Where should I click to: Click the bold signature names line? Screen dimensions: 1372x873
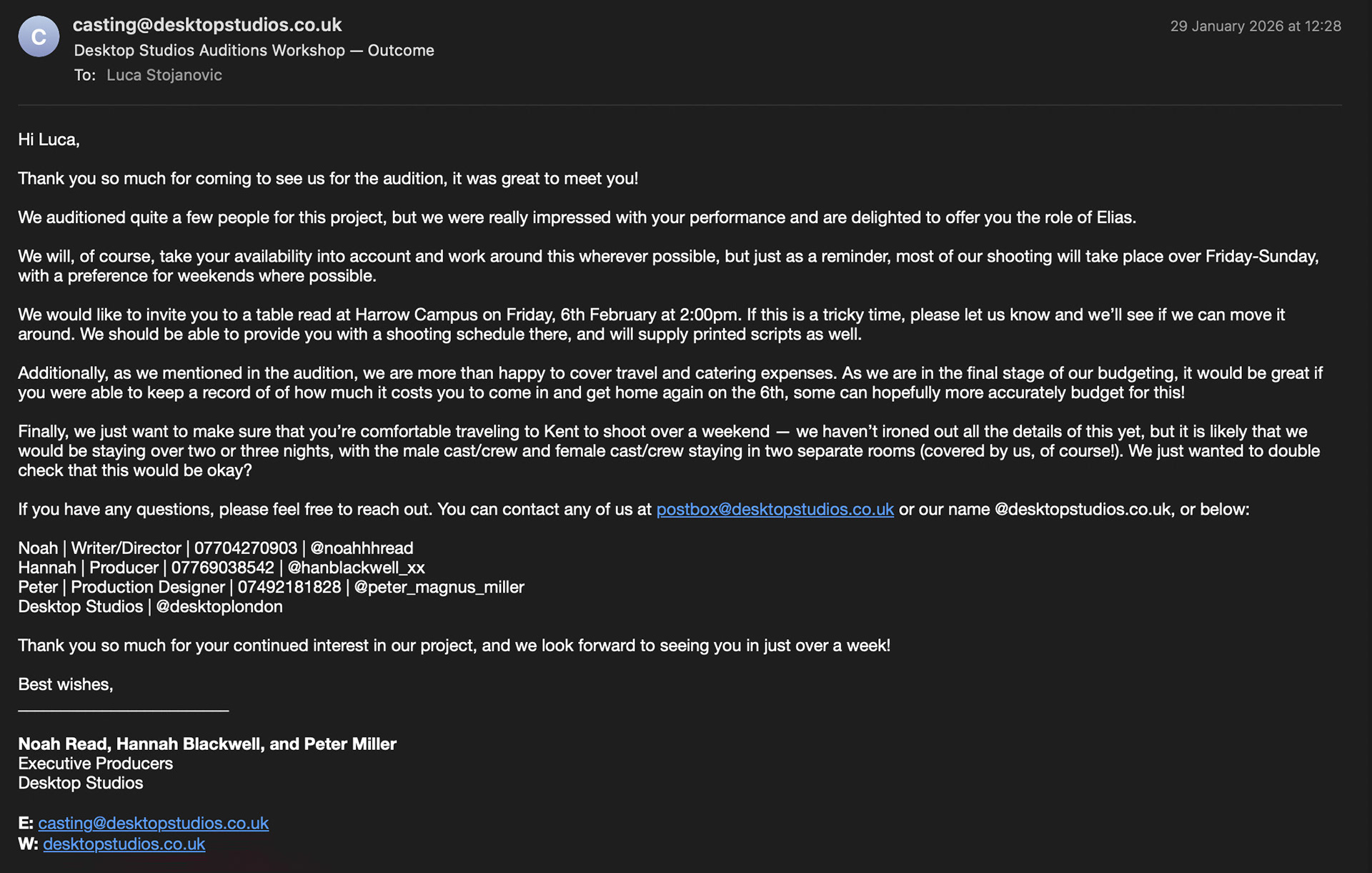[207, 744]
